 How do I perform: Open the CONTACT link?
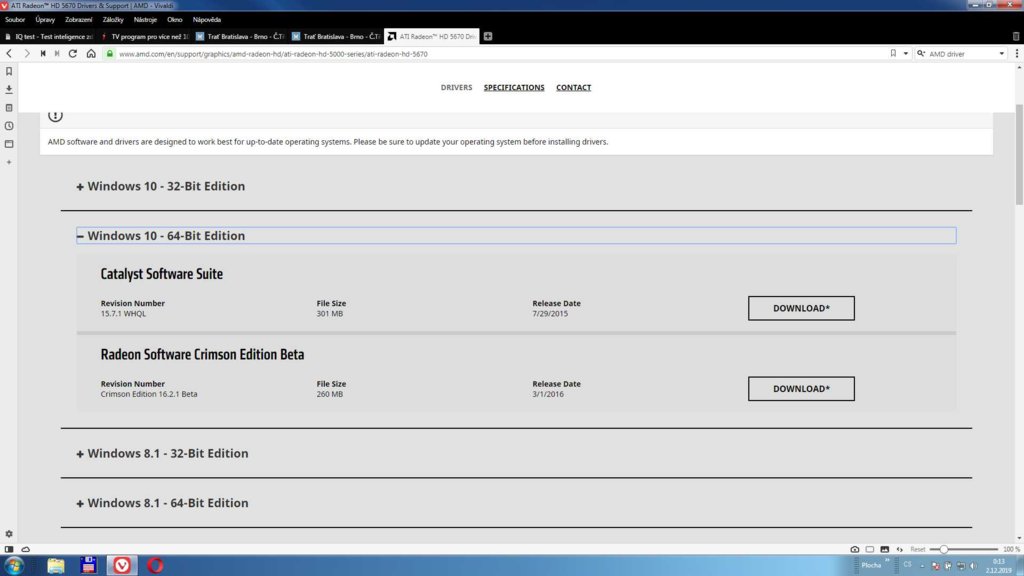[x=573, y=88]
